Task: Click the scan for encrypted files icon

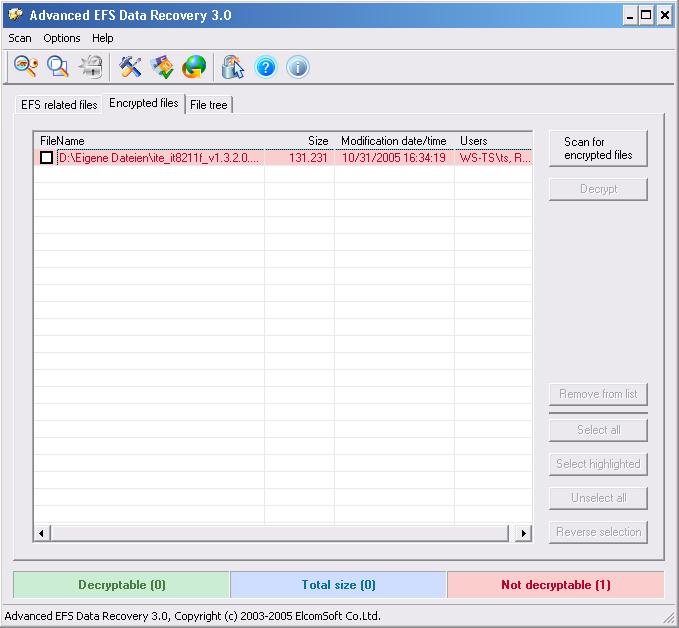Action: click(x=58, y=67)
